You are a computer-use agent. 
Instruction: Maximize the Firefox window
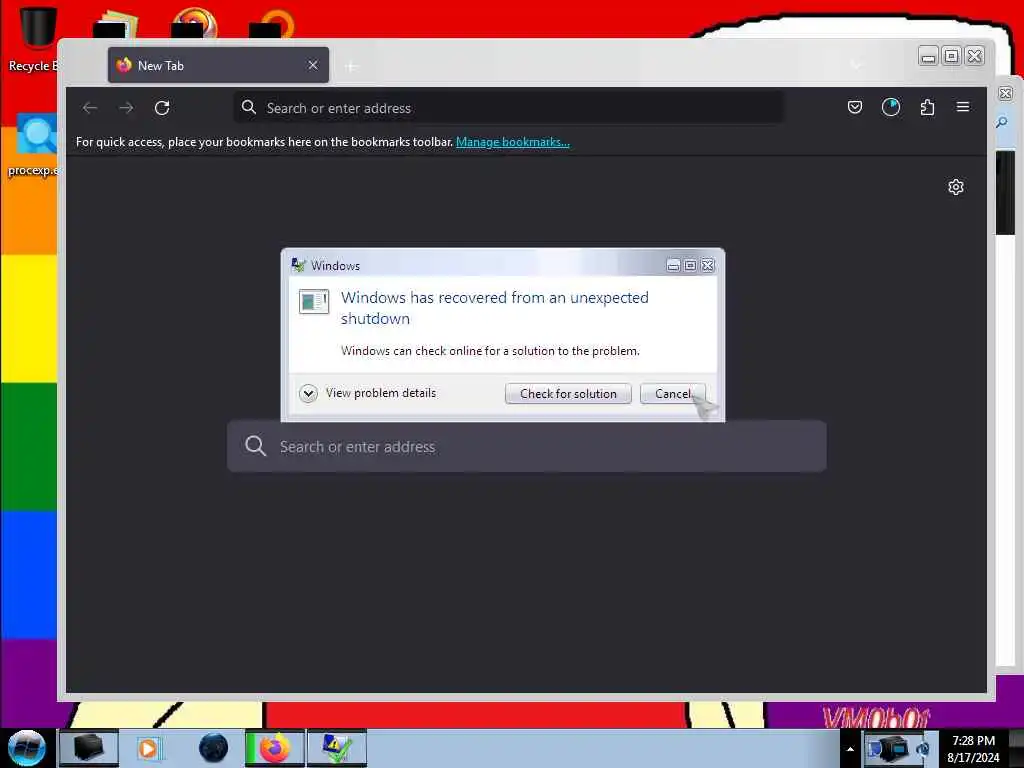[x=952, y=56]
